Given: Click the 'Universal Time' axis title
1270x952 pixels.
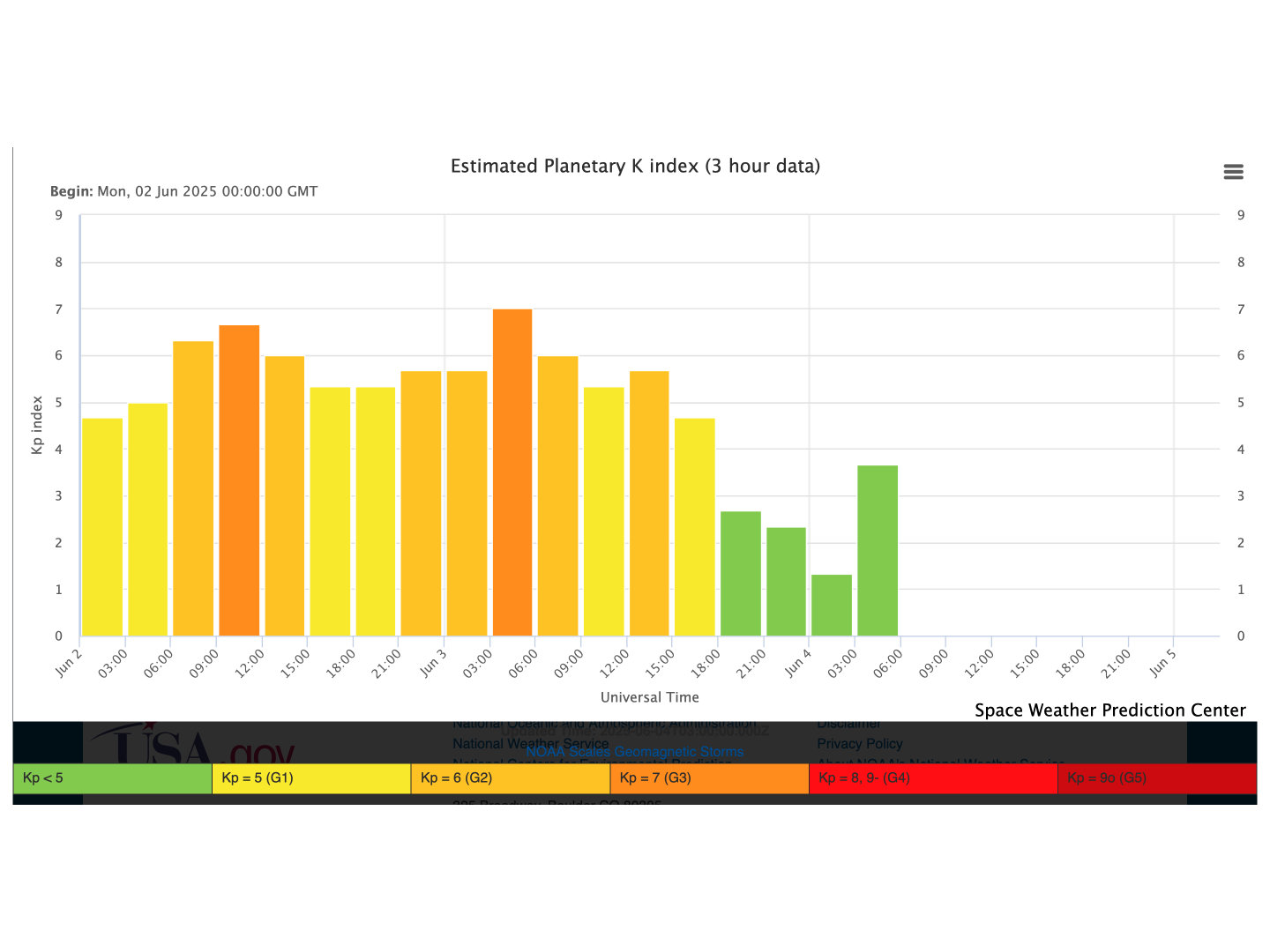Looking at the screenshot, I should pos(650,697).
